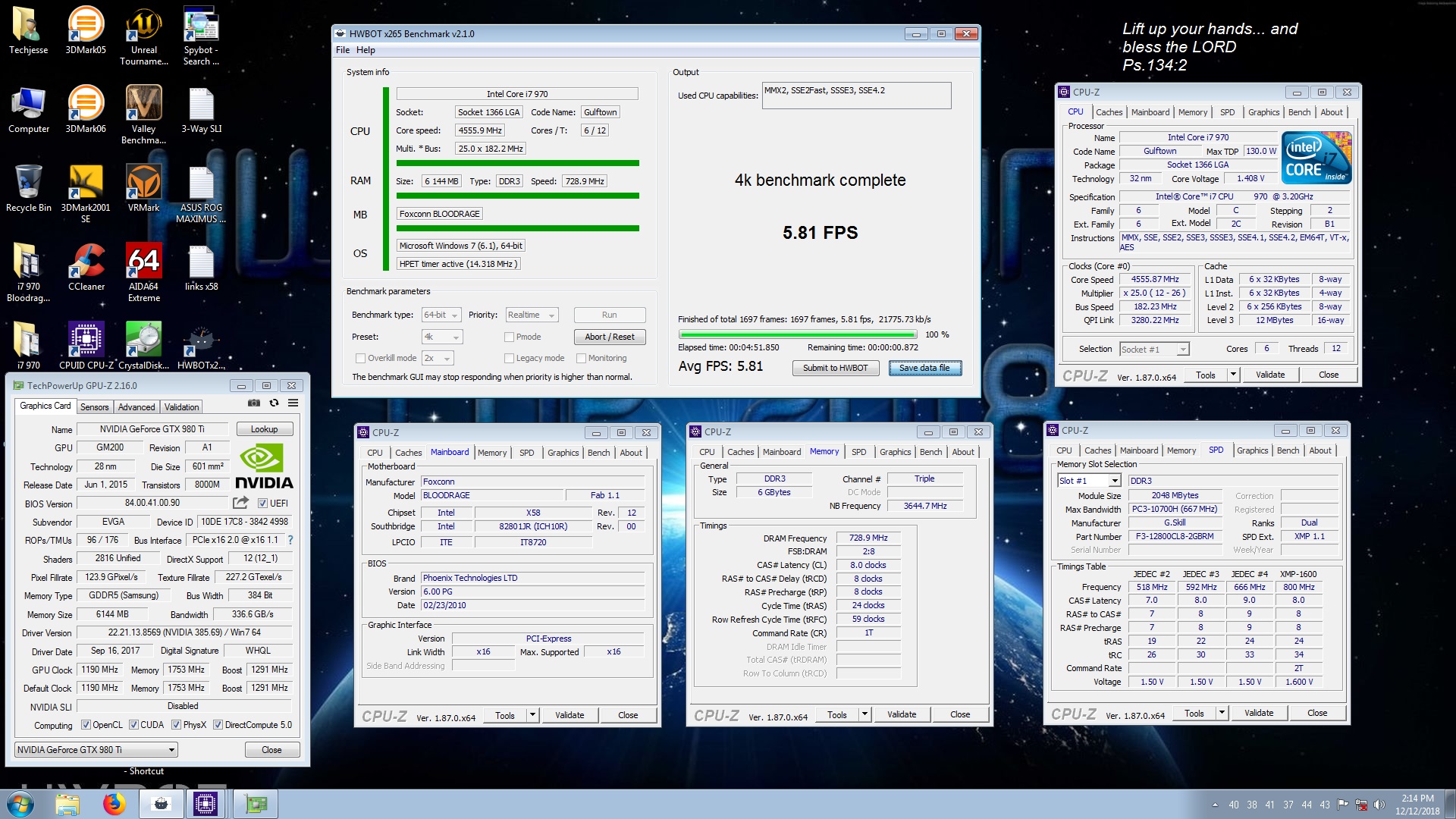Enable the Monitoring checkbox
The width and height of the screenshot is (1456, 819).
pos(581,358)
